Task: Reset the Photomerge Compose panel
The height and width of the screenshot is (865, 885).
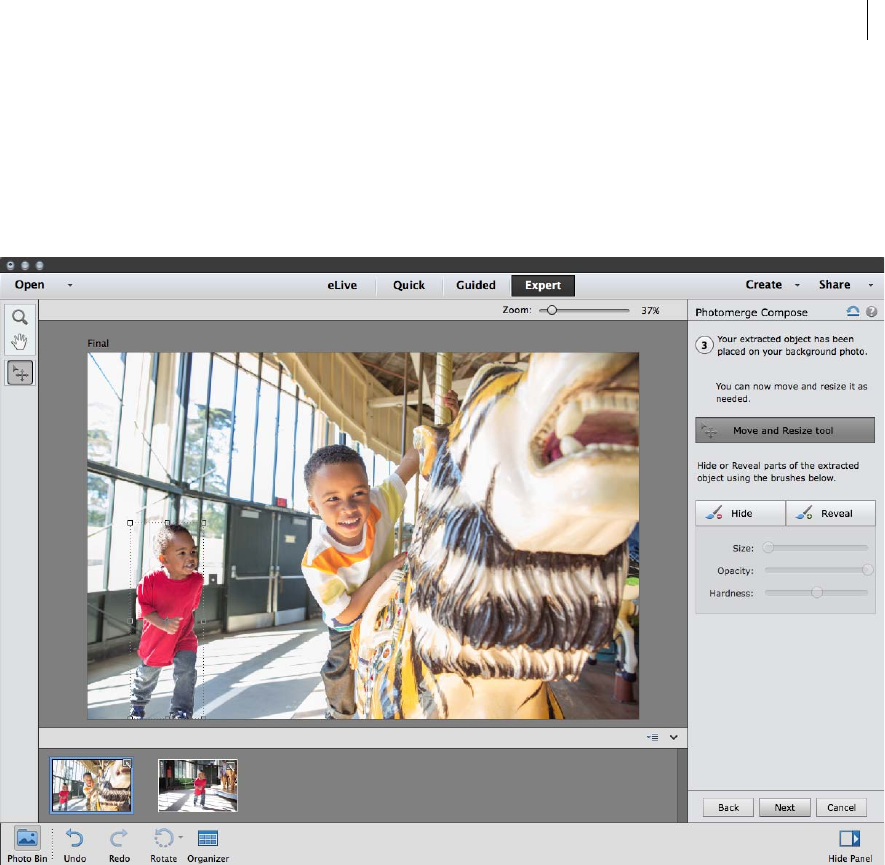Action: coord(853,312)
